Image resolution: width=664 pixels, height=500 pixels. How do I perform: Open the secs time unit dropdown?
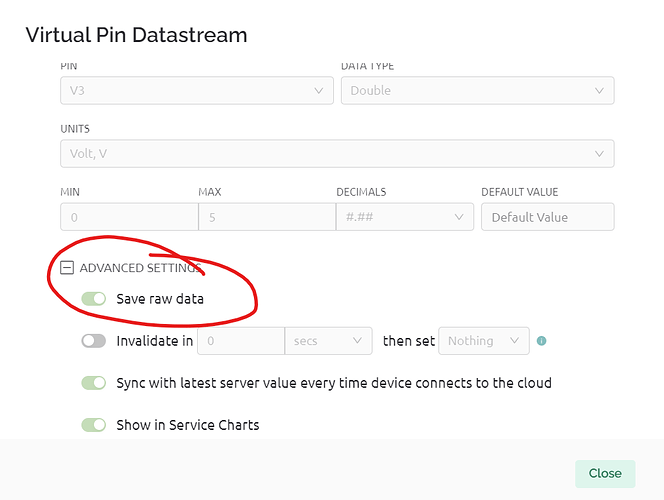[x=329, y=341]
